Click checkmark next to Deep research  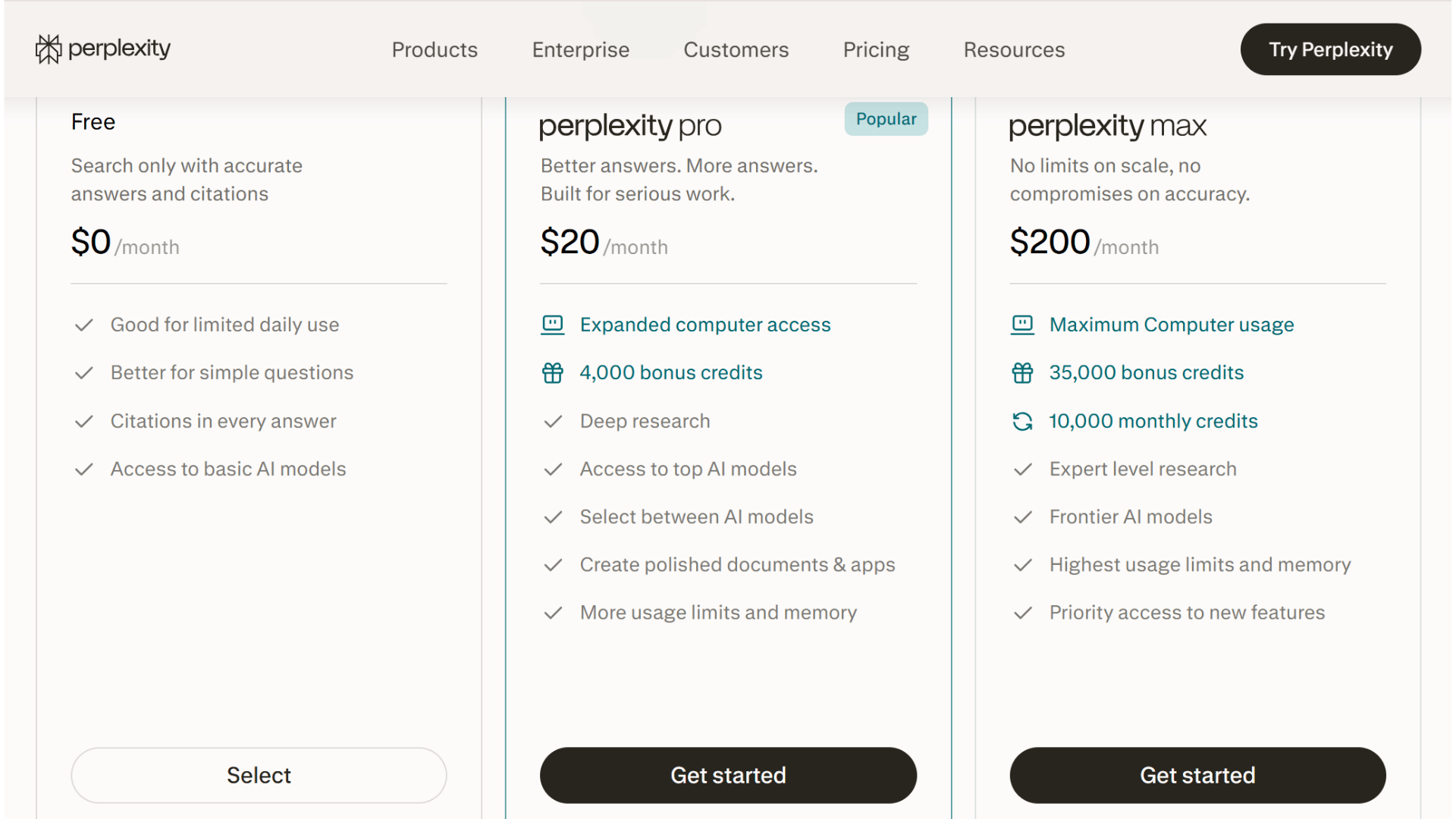tap(553, 422)
